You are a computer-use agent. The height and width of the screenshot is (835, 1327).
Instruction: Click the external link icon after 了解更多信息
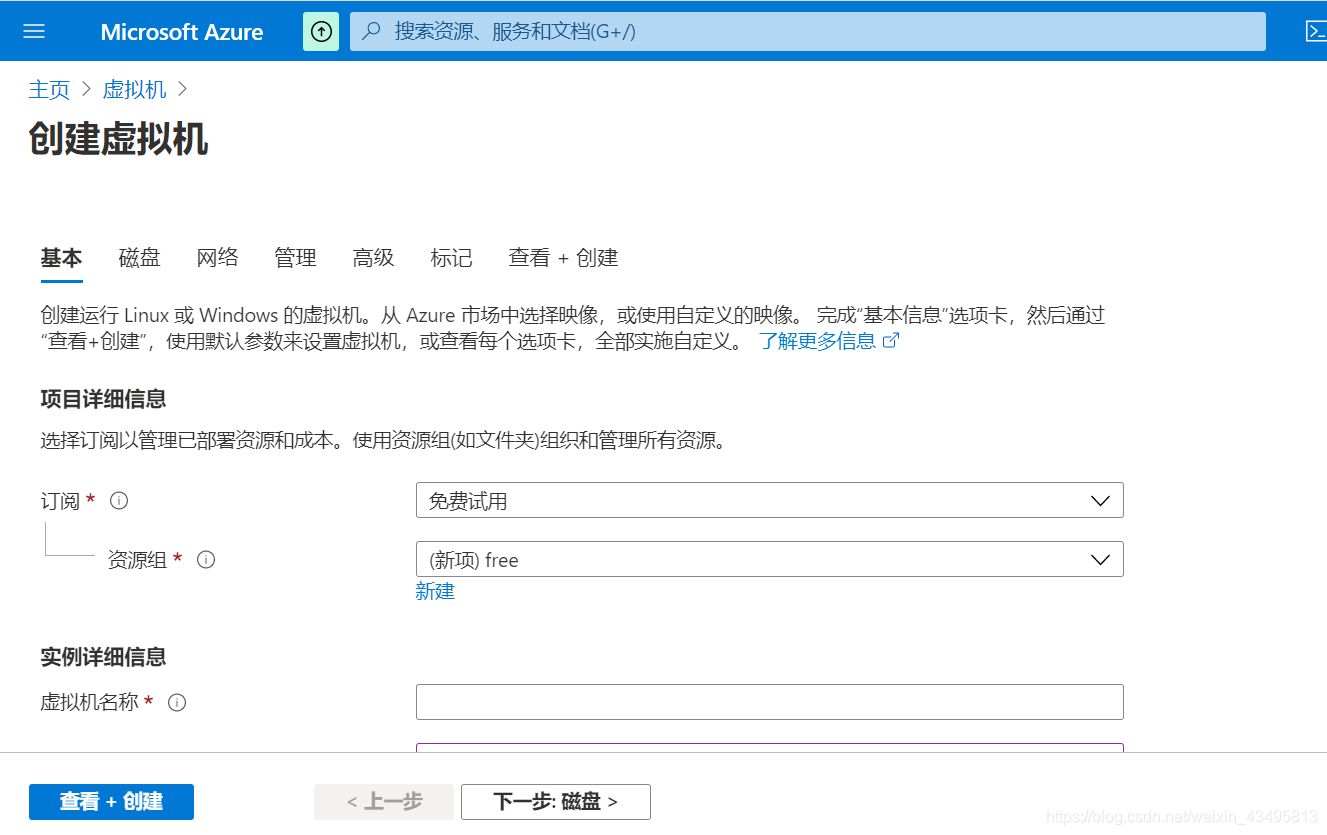[891, 341]
